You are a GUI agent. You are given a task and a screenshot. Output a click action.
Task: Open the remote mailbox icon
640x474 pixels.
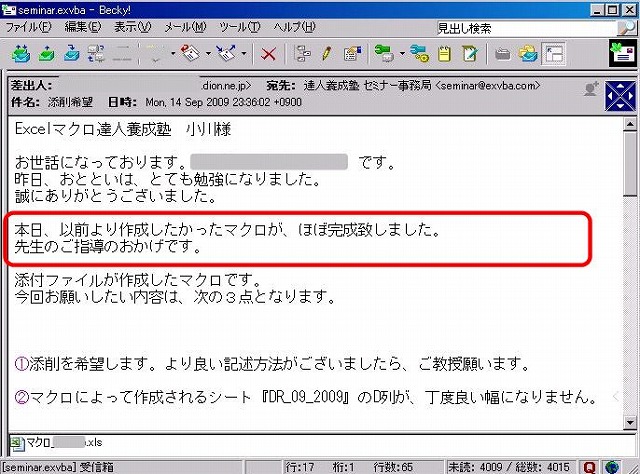coord(96,53)
